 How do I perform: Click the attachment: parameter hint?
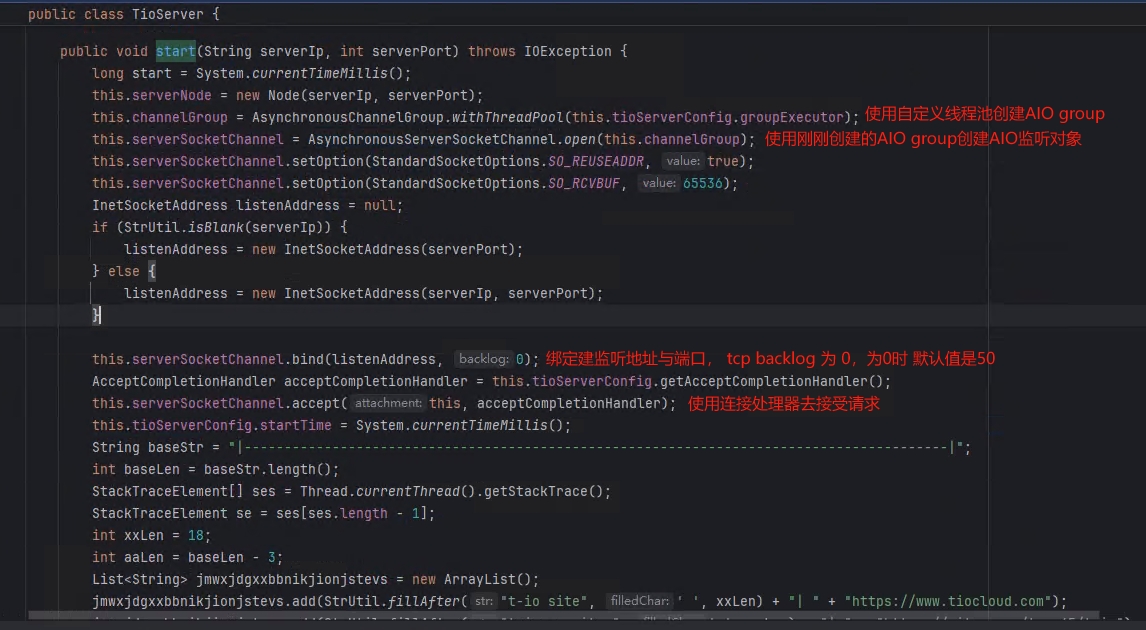click(x=388, y=403)
